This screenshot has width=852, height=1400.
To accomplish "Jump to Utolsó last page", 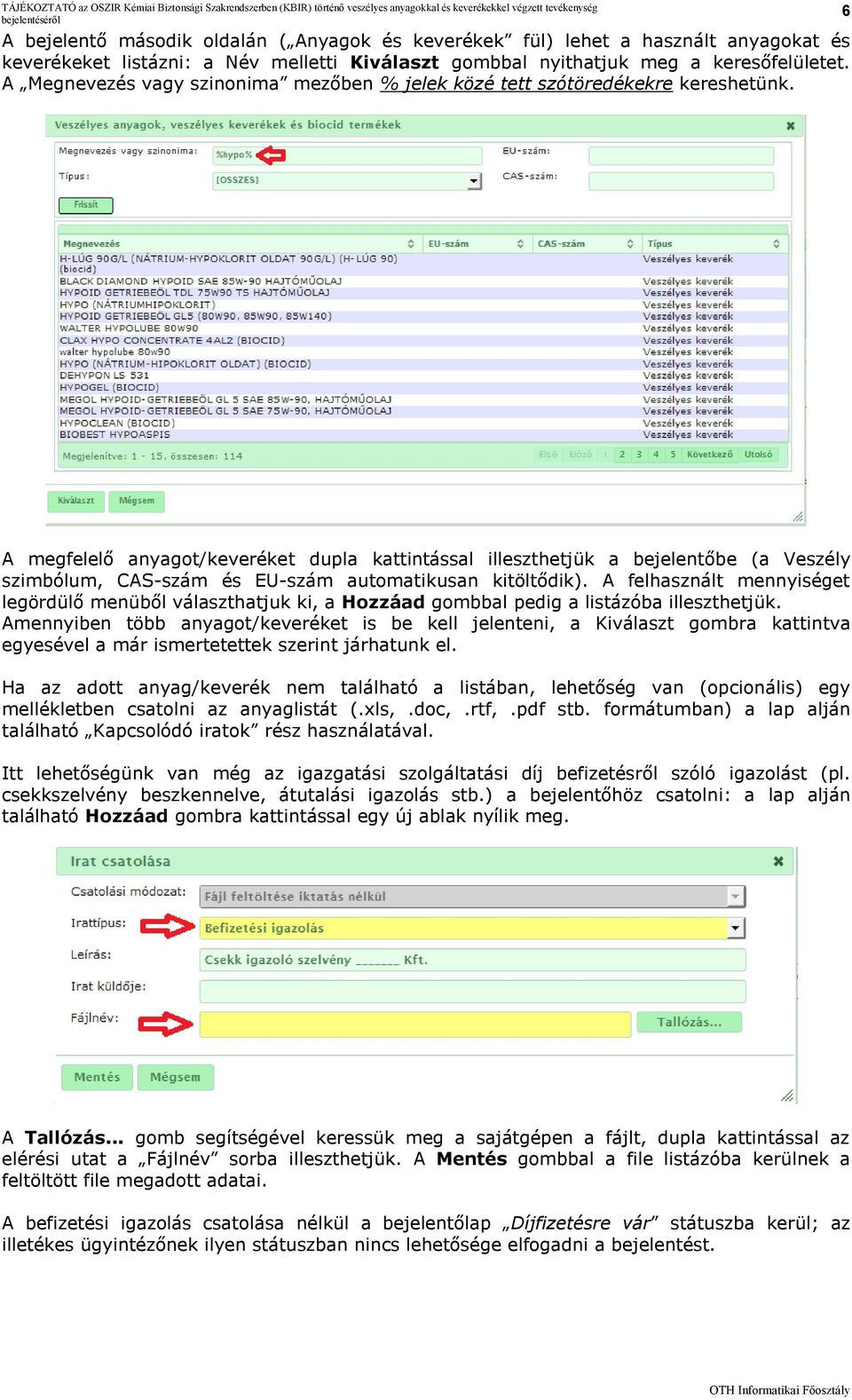I will [x=758, y=455].
